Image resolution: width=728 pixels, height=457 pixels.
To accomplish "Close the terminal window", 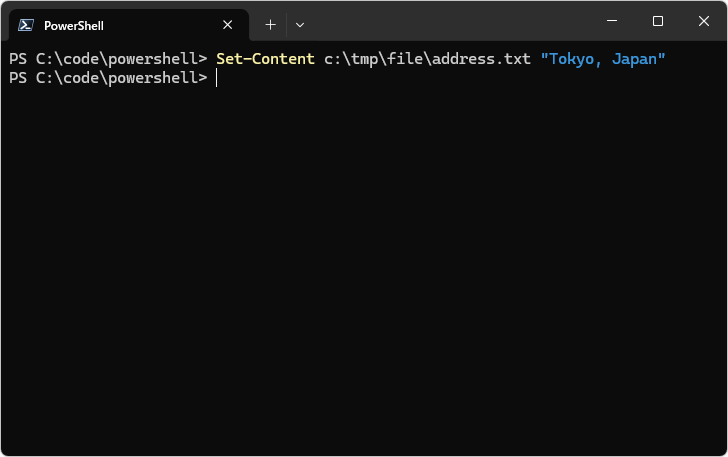I will point(704,21).
